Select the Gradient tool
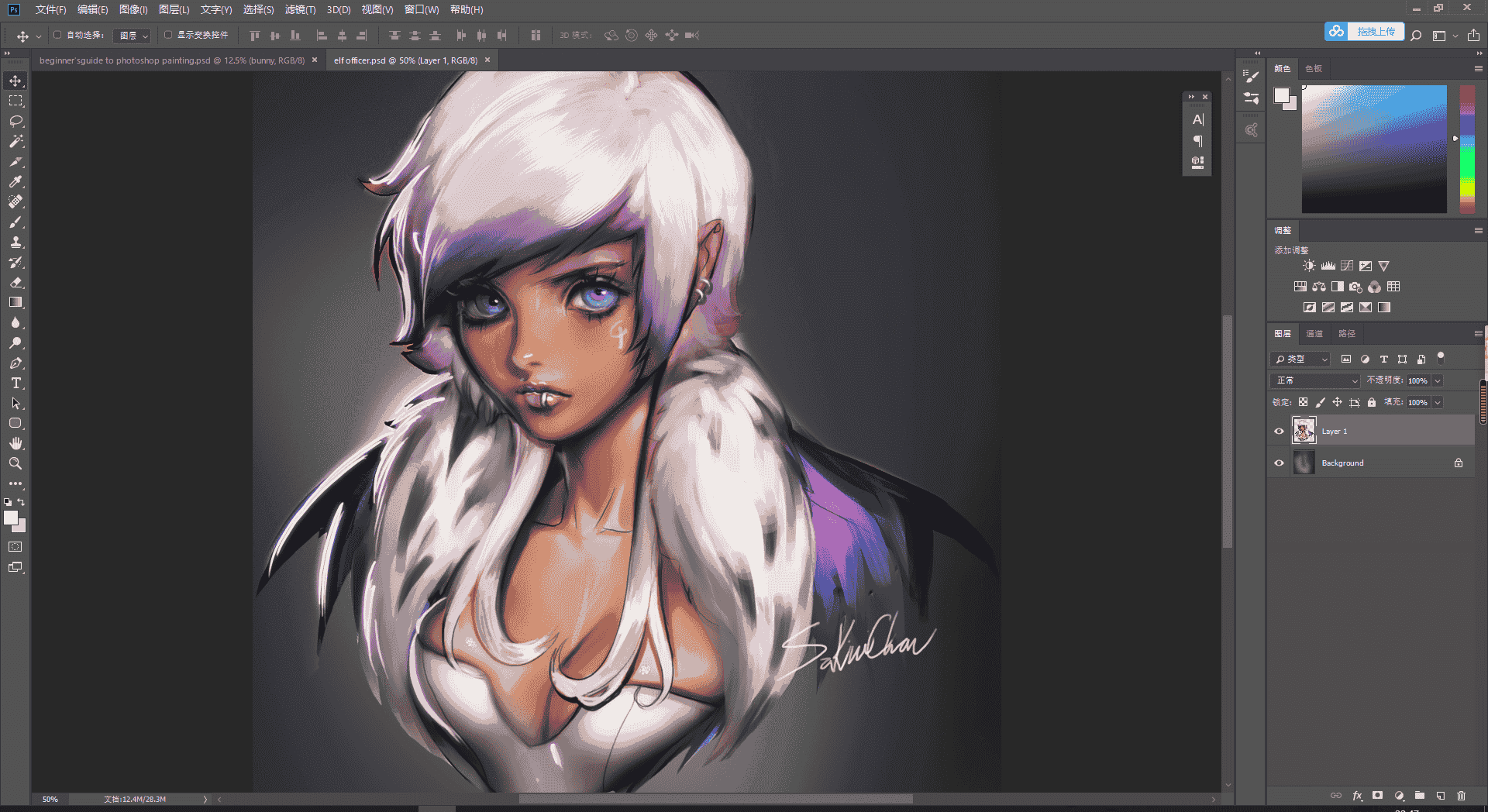The width and height of the screenshot is (1488, 812). [15, 302]
